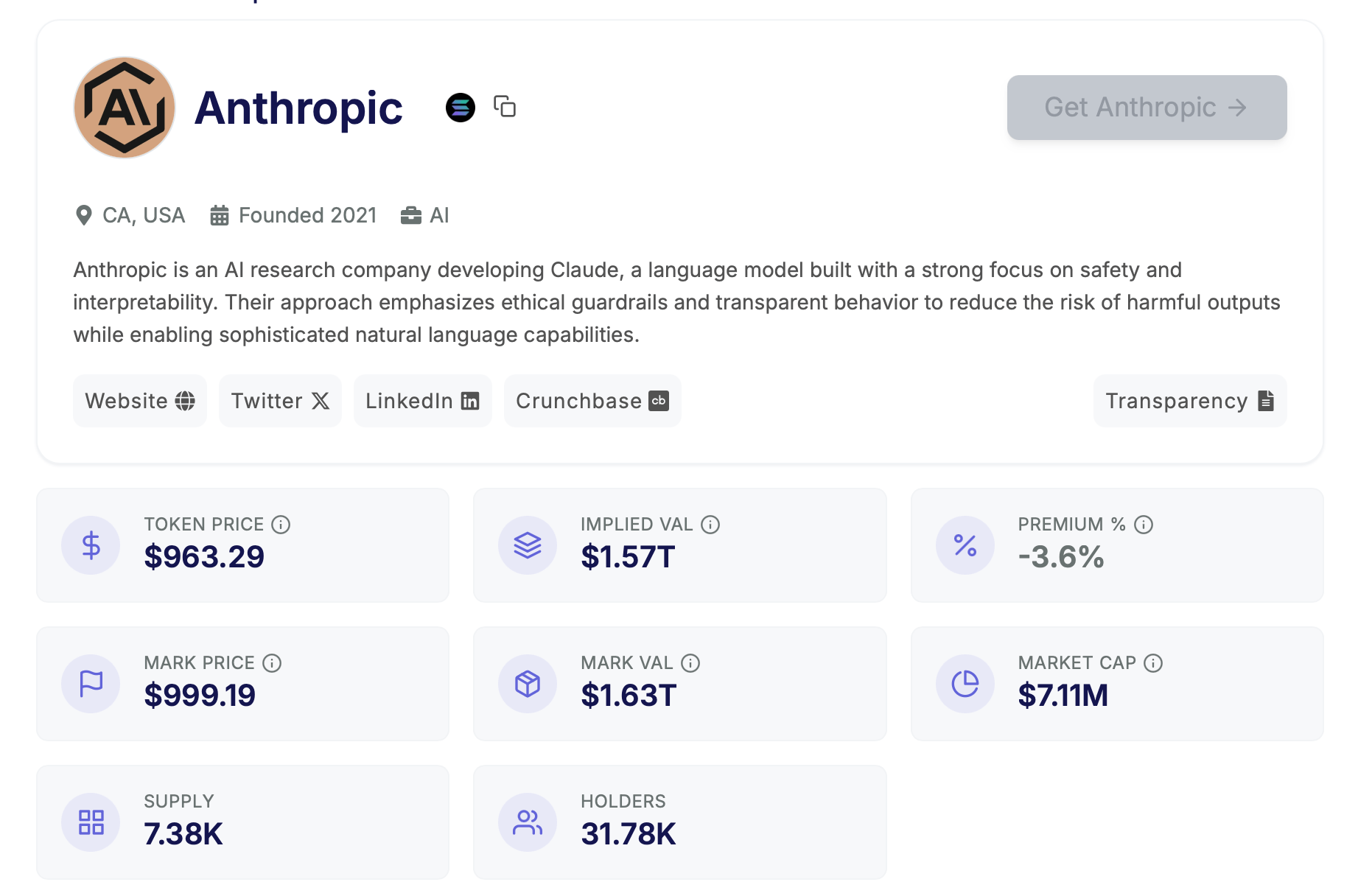
Task: Click the CA, USA location text
Action: point(144,215)
